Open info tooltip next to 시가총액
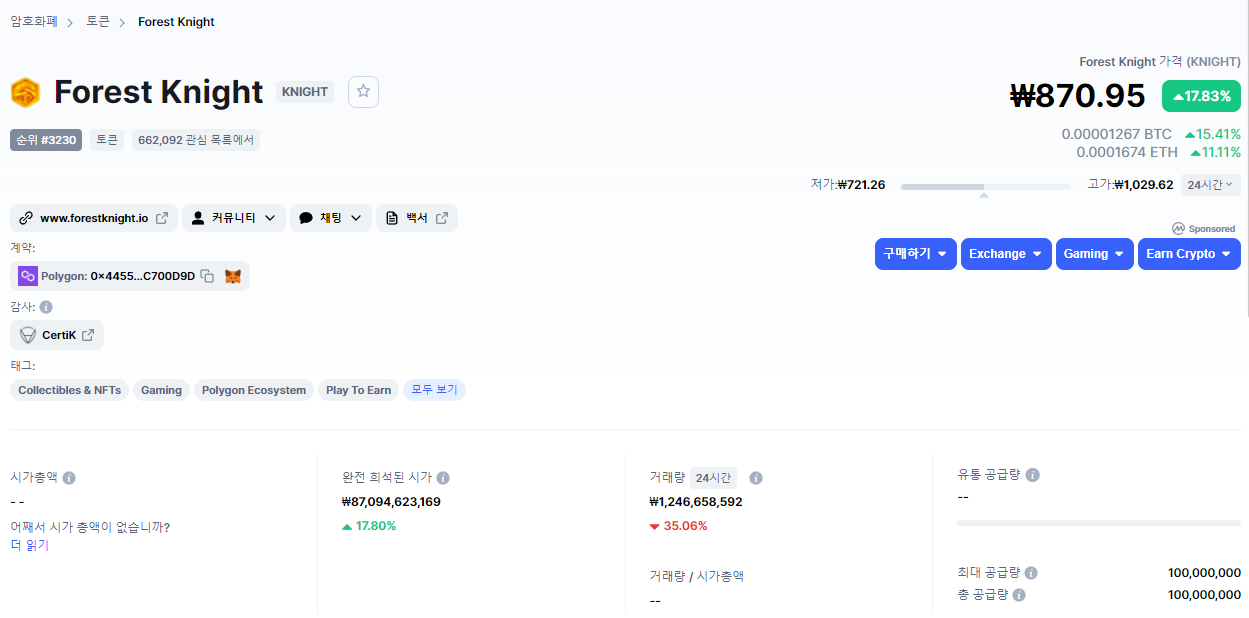The image size is (1249, 618). [69, 478]
